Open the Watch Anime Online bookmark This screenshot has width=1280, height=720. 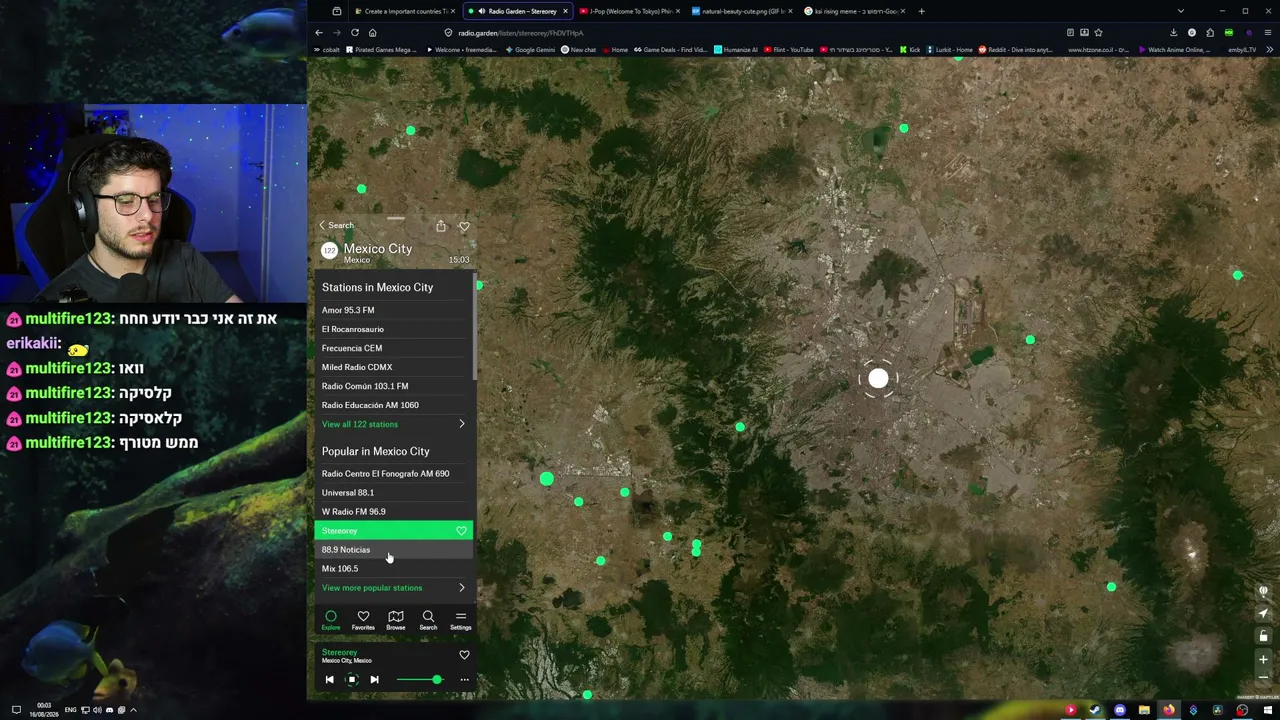1175,50
